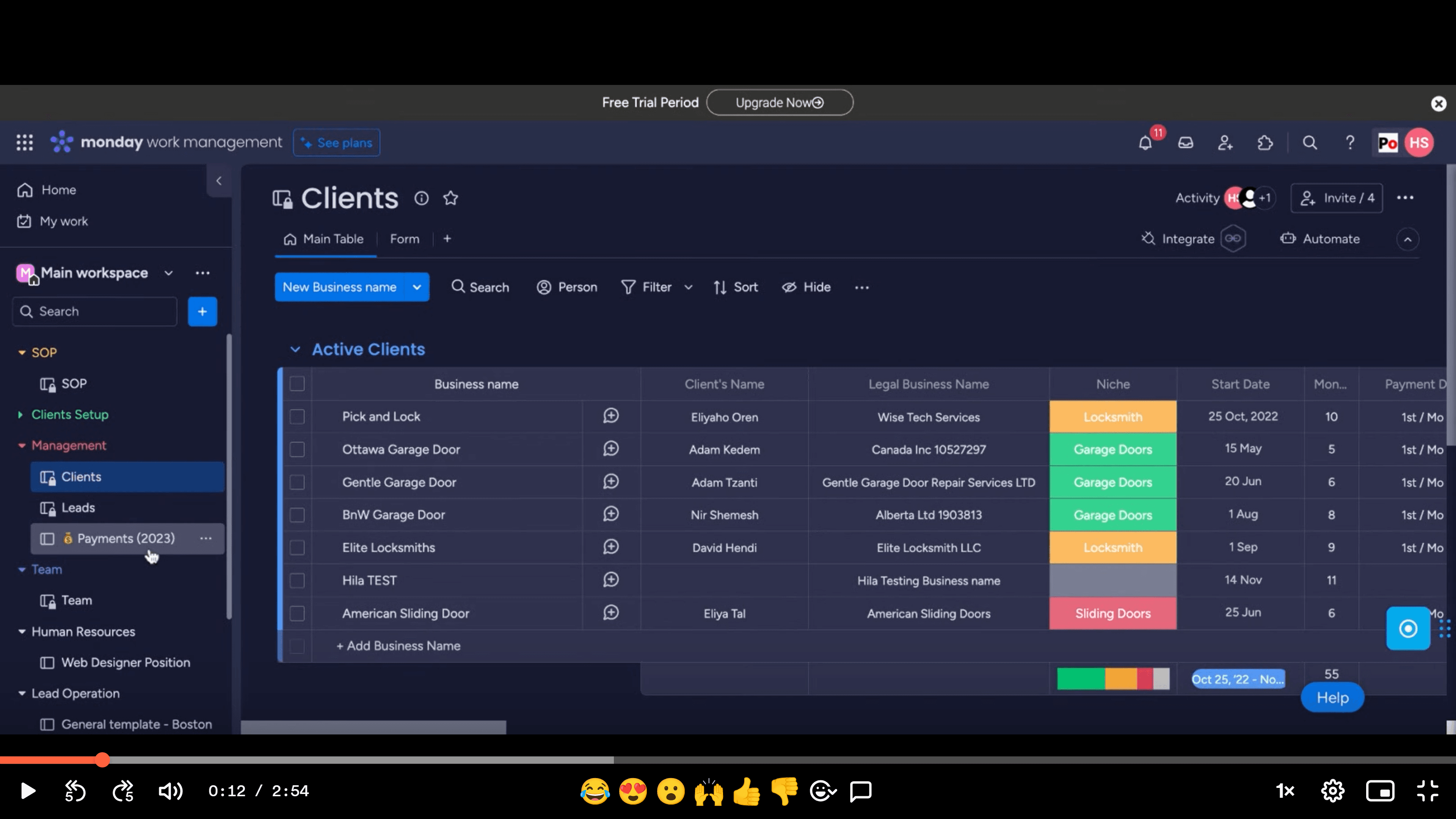The image size is (1456, 819).
Task: Collapse the Active Clients group
Action: pyautogui.click(x=295, y=349)
